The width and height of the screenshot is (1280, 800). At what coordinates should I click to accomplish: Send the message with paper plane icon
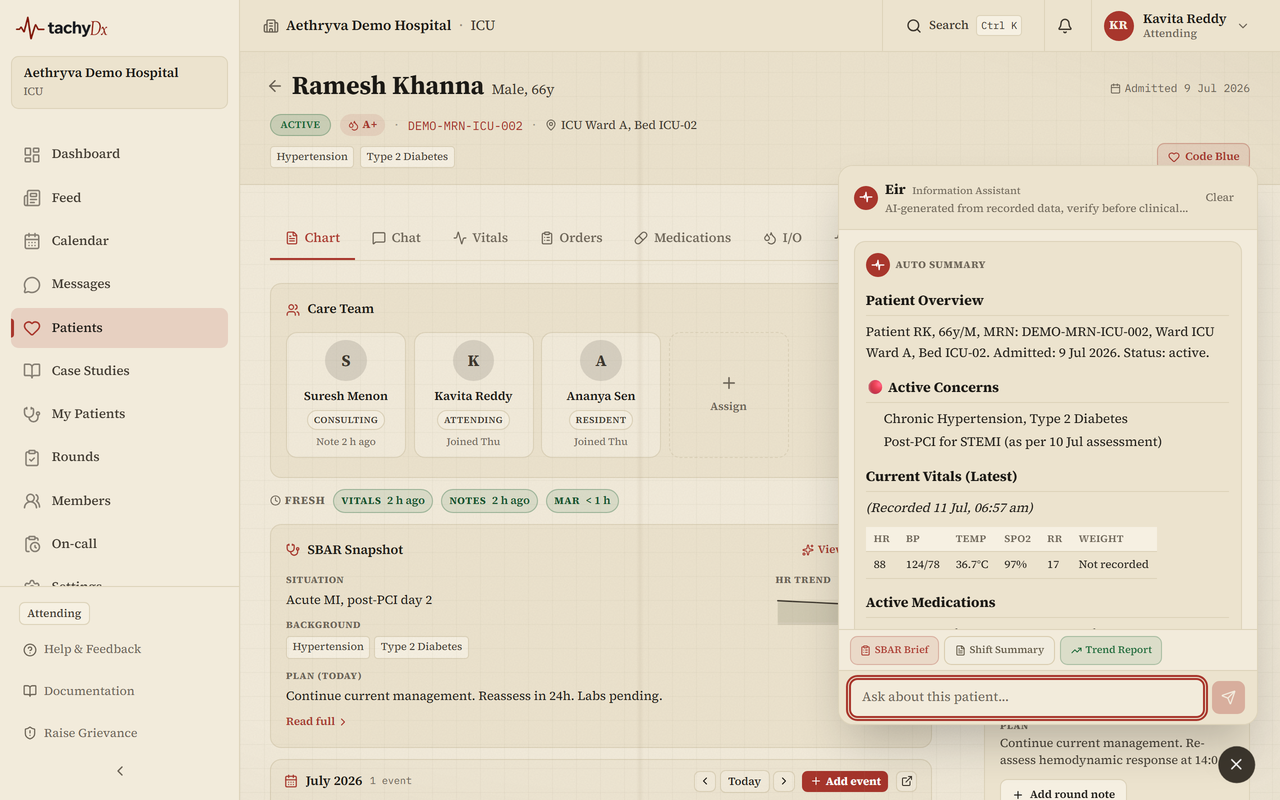tap(1228, 697)
